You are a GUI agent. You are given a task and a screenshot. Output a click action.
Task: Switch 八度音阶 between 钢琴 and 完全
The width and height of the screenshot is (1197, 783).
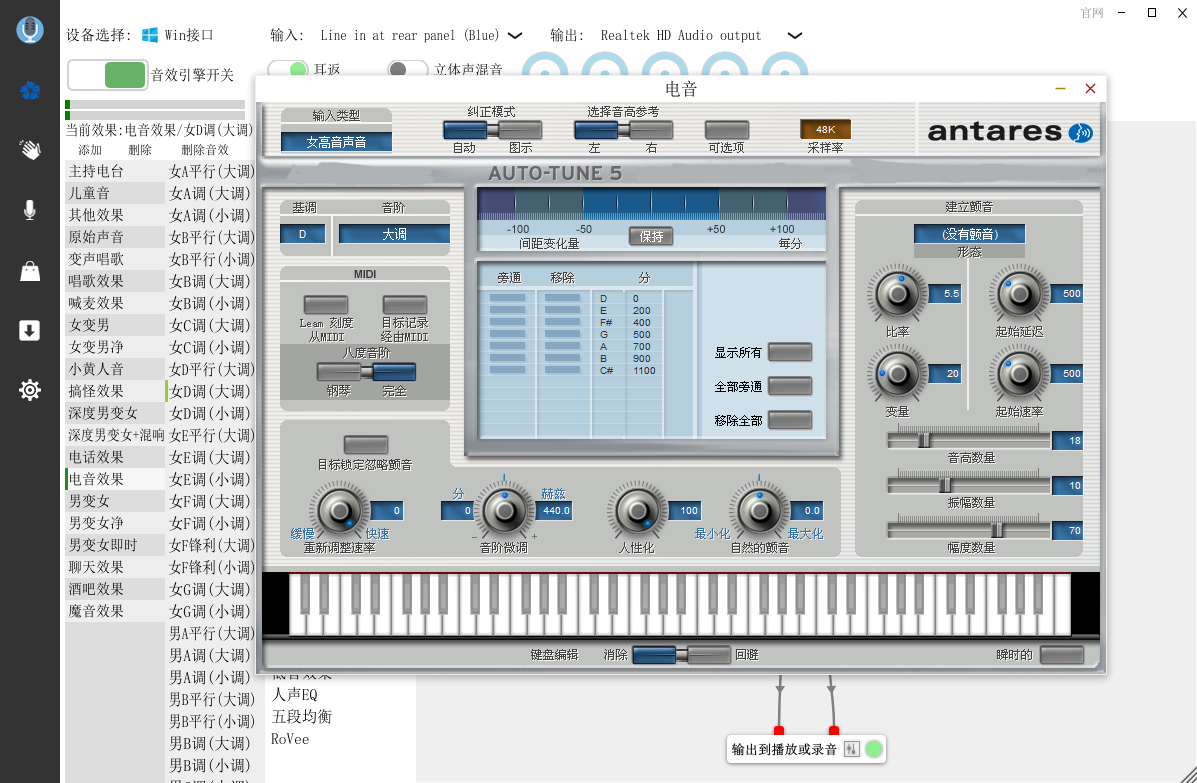(x=366, y=372)
